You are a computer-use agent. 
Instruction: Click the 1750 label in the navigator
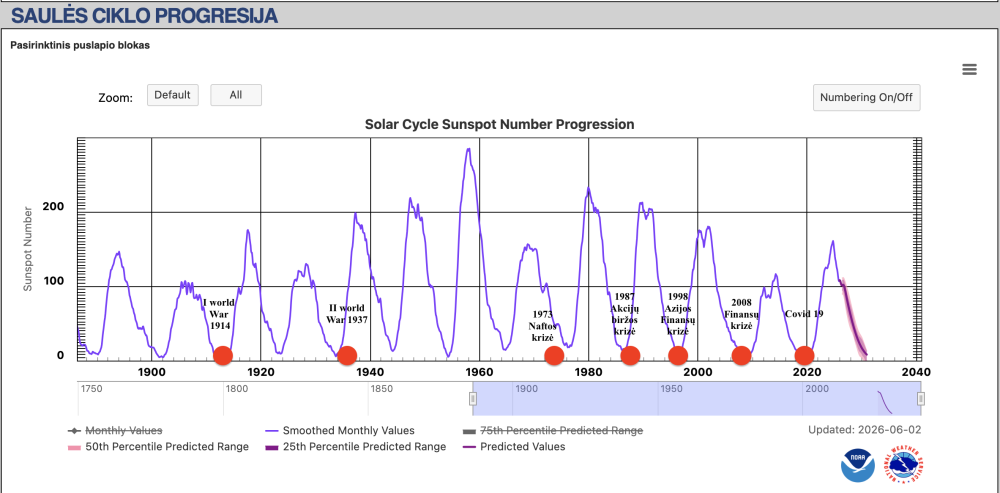click(x=94, y=388)
